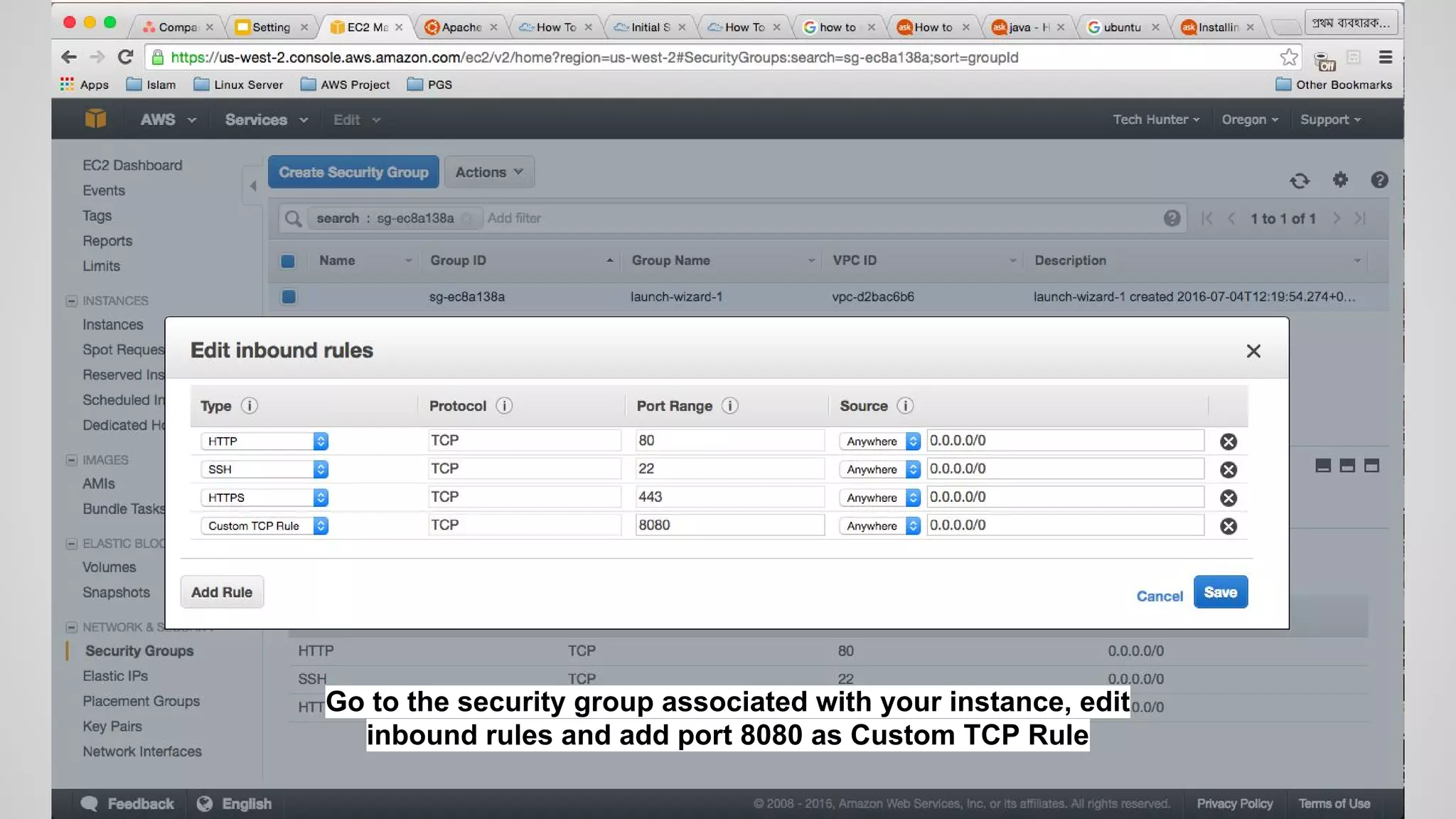
Task: Open the help icon above the table
Action: tap(1379, 180)
